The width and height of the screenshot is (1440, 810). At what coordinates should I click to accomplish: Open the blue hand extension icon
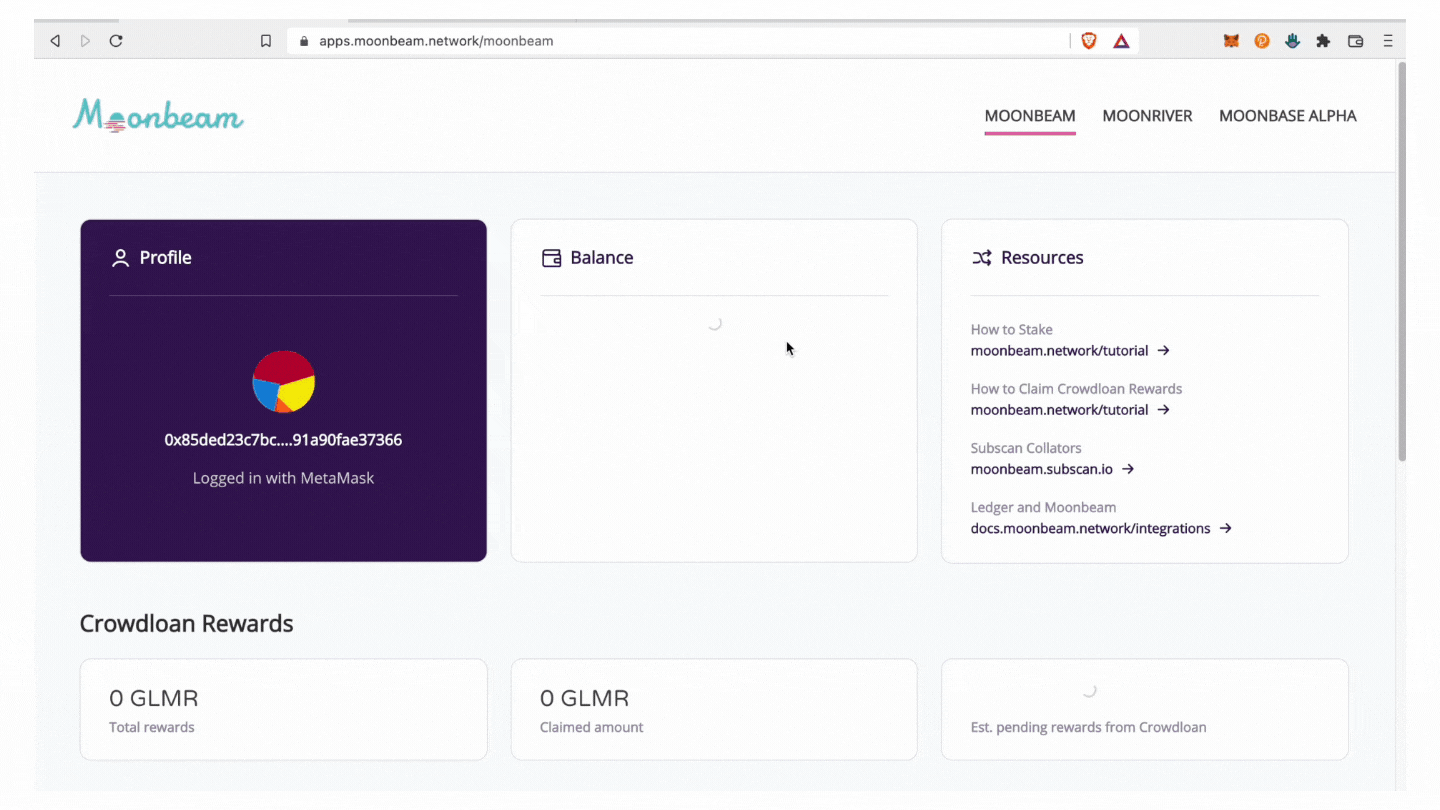(x=1293, y=41)
